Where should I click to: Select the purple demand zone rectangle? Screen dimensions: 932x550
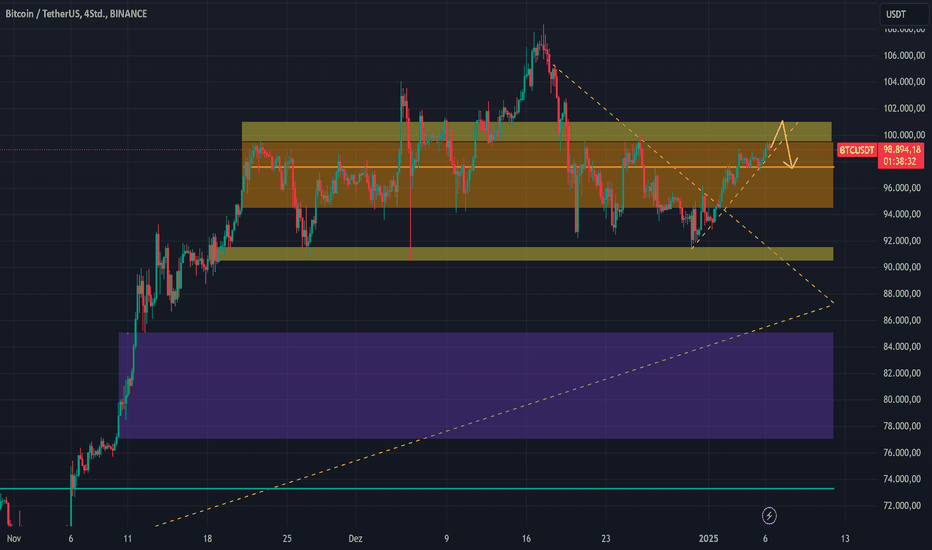tap(475, 385)
